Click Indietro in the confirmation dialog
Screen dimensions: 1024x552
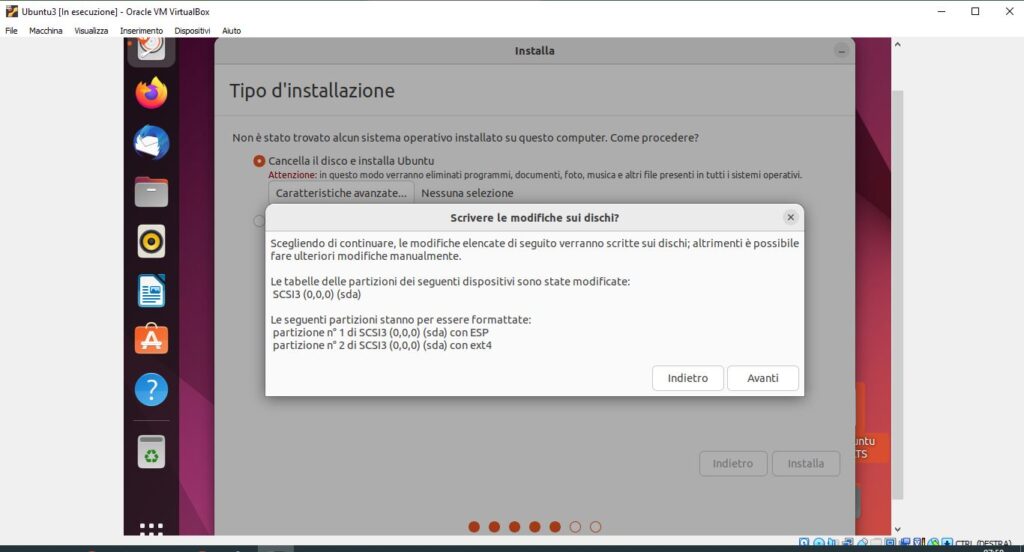point(688,378)
